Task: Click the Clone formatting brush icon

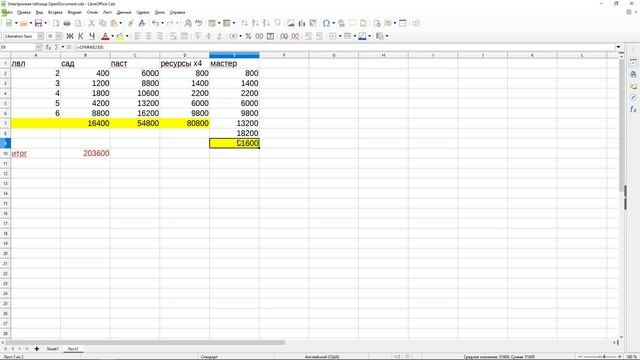Action: pos(131,23)
